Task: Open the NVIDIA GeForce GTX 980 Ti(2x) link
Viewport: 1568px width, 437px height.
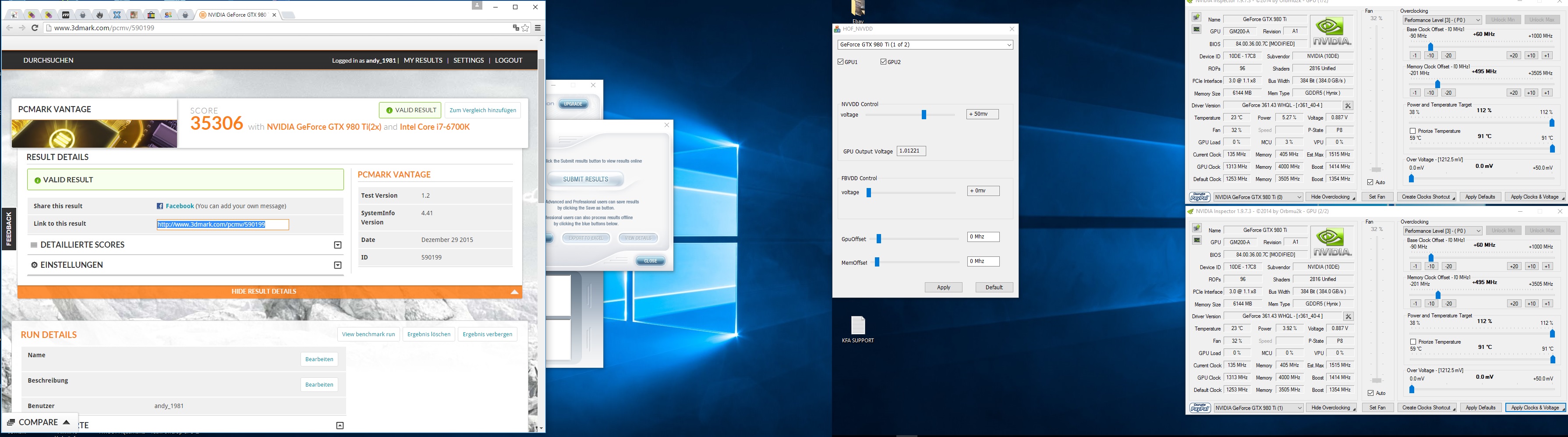Action: [324, 127]
